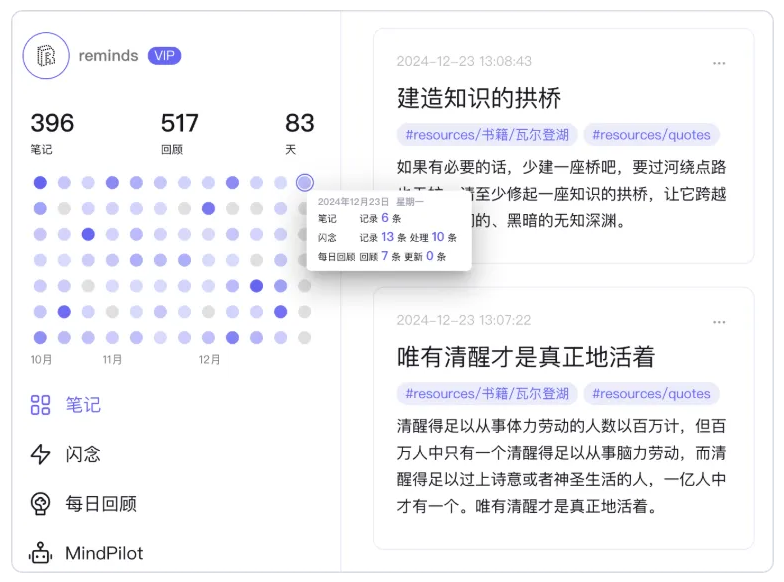Click the 闪念 lightning bolt icon
This screenshot has height=582, width=784.
pyautogui.click(x=40, y=454)
